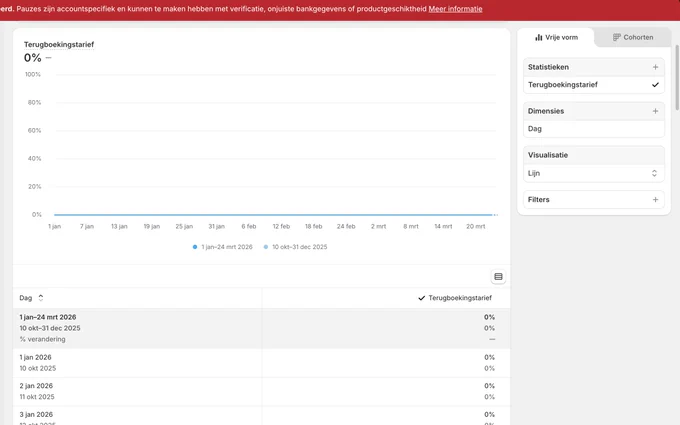
Task: Select the 1 jan 2026 table row
Action: [262, 363]
